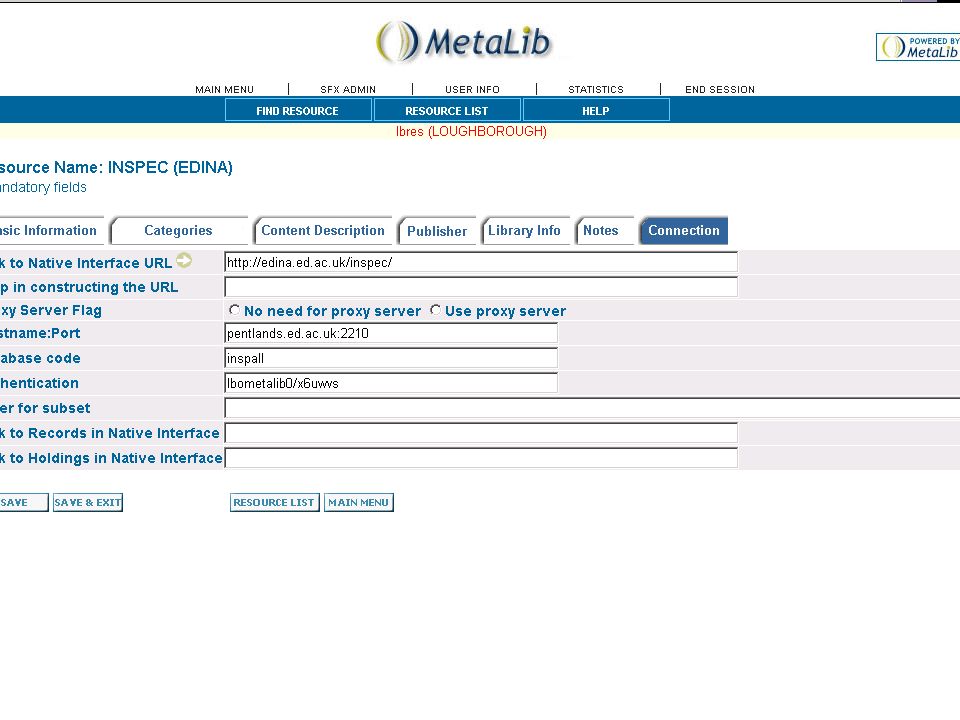This screenshot has width=960, height=720.
Task: Click the Hostname:Port field with pentlands.ed.ac.uk:2210
Action: coord(391,333)
